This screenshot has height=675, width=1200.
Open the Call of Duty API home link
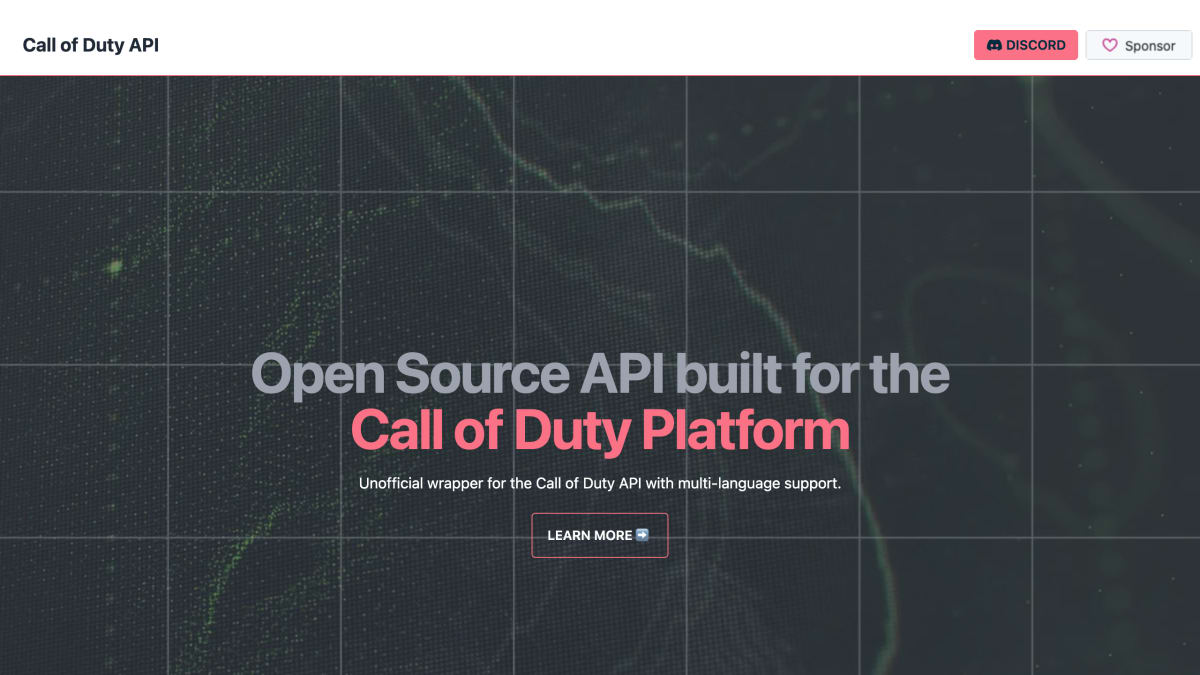click(x=91, y=45)
